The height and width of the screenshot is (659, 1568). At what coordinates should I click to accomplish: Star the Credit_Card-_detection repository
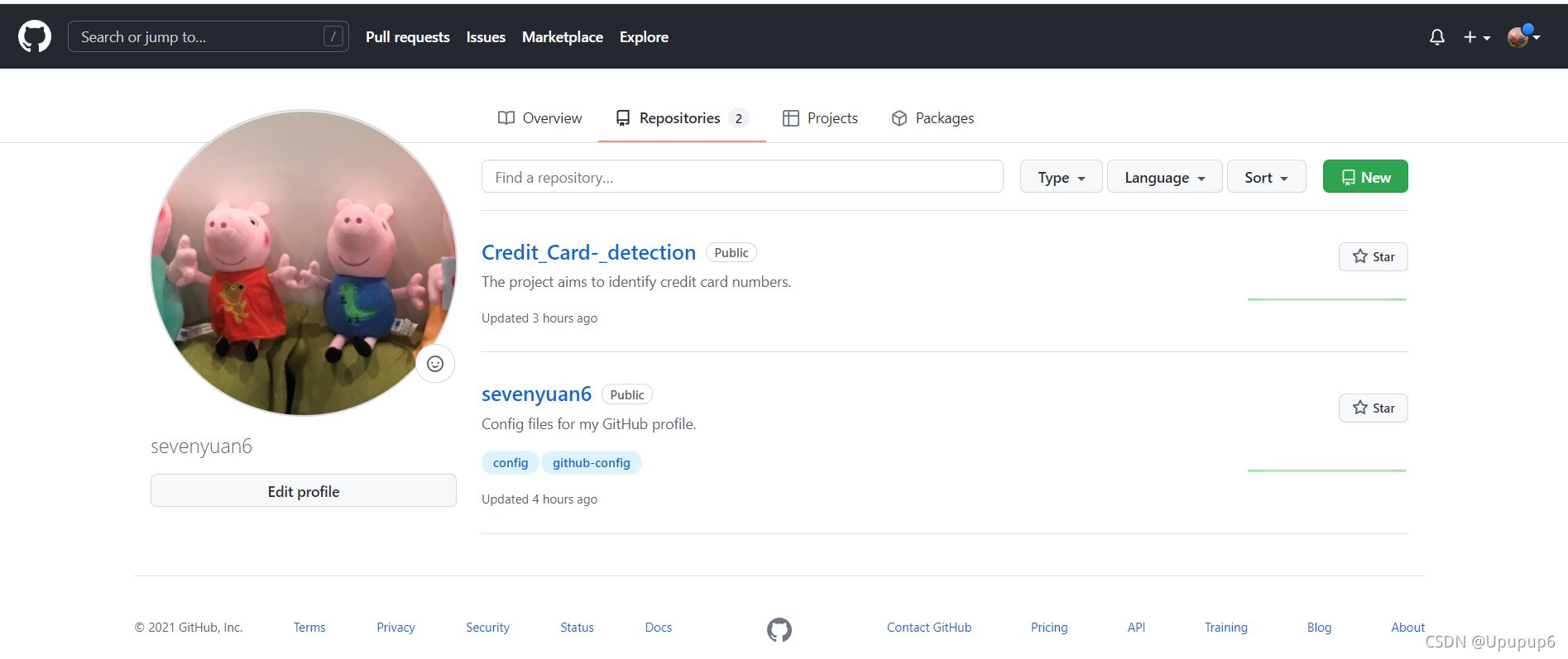click(x=1373, y=256)
